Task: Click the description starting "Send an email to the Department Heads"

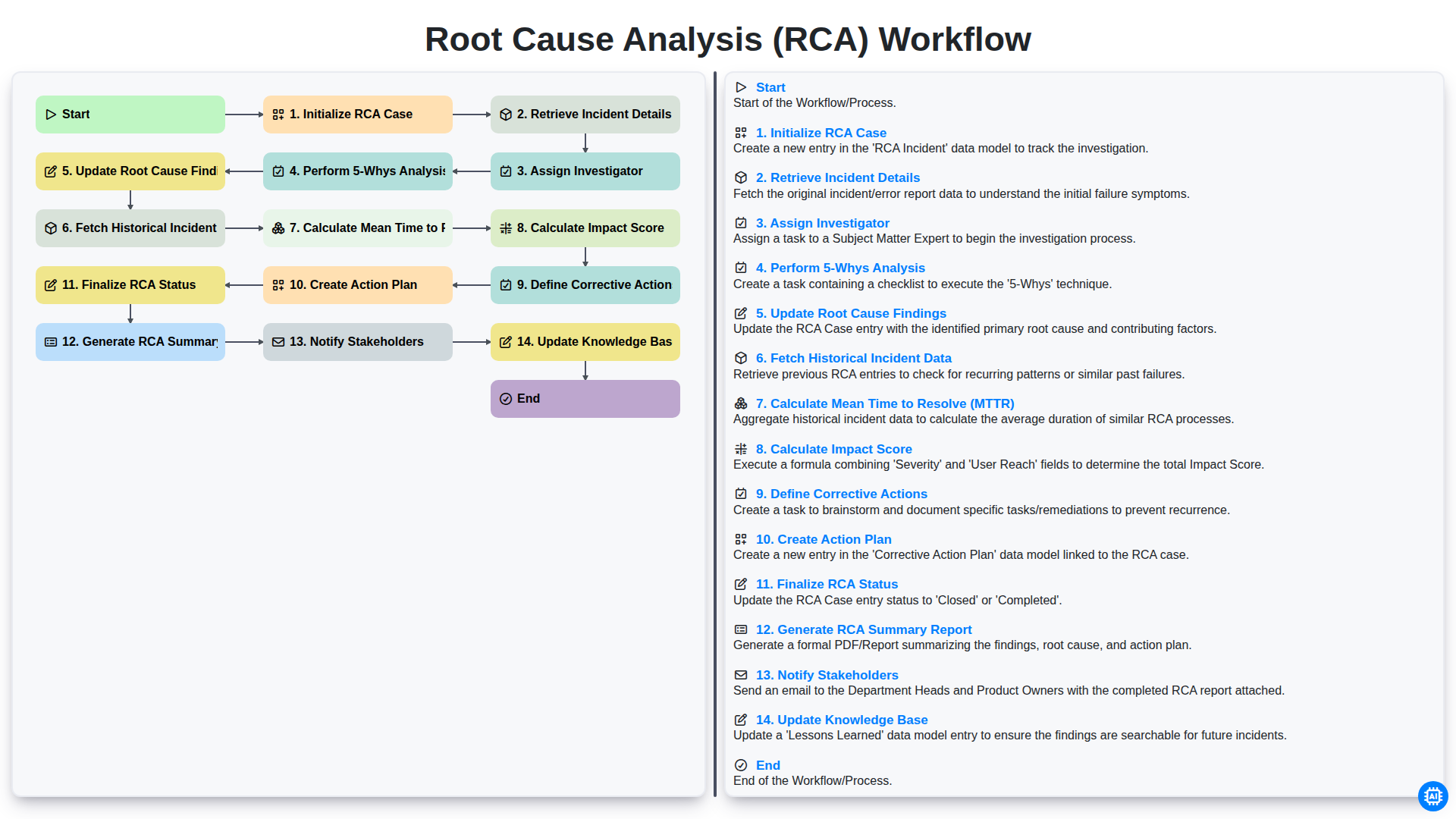Action: pyautogui.click(x=1009, y=691)
